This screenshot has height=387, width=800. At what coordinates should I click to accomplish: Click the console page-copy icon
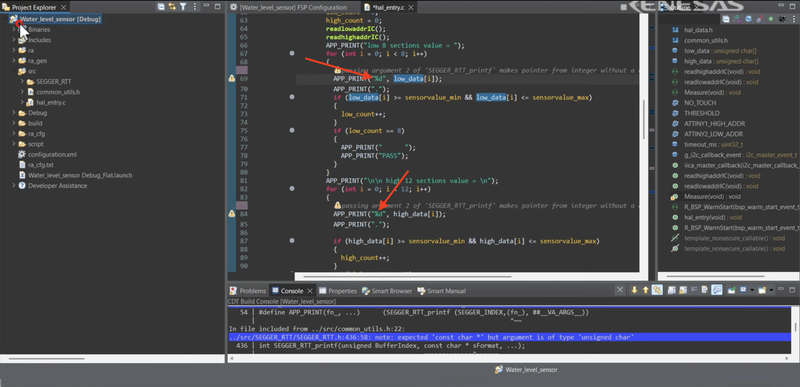(705, 290)
